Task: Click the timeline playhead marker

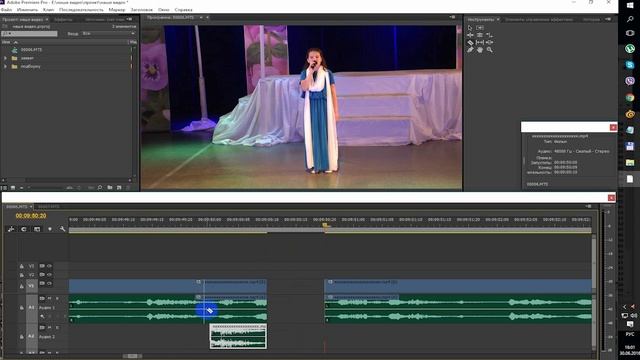Action: point(325,225)
